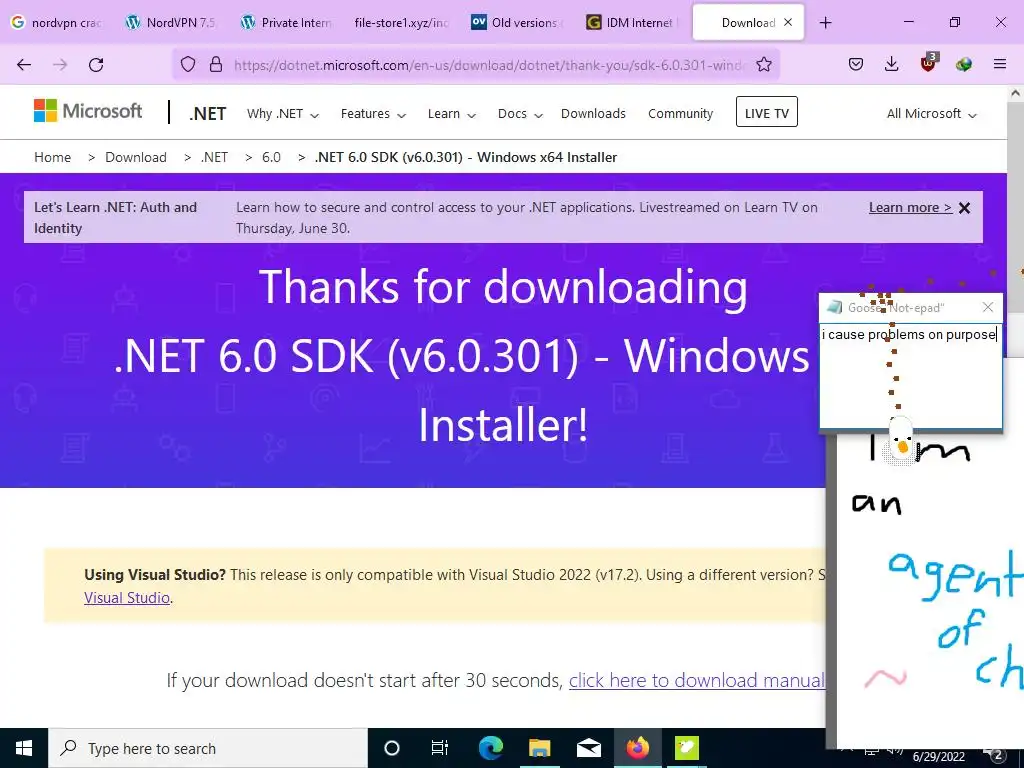Open the uBlock Origin extension
Viewport: 1024px width, 768px height.
click(x=928, y=63)
